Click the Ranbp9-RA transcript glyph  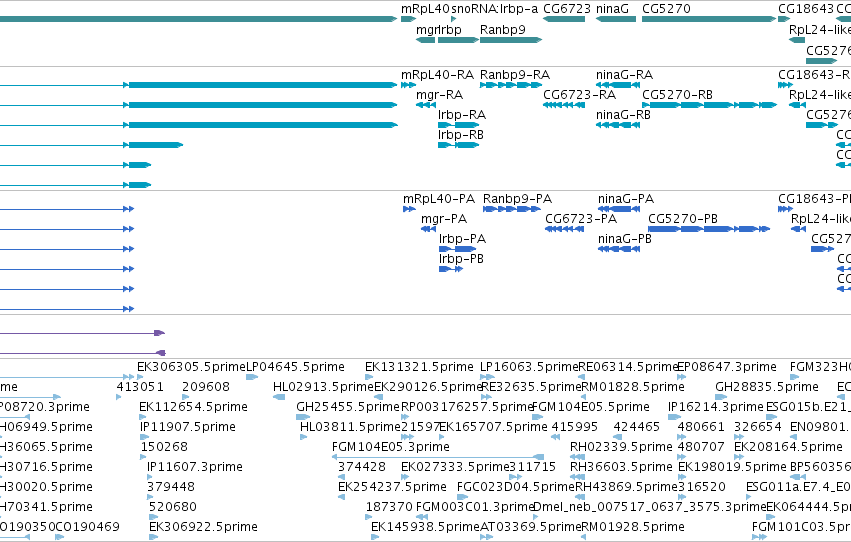coord(511,85)
